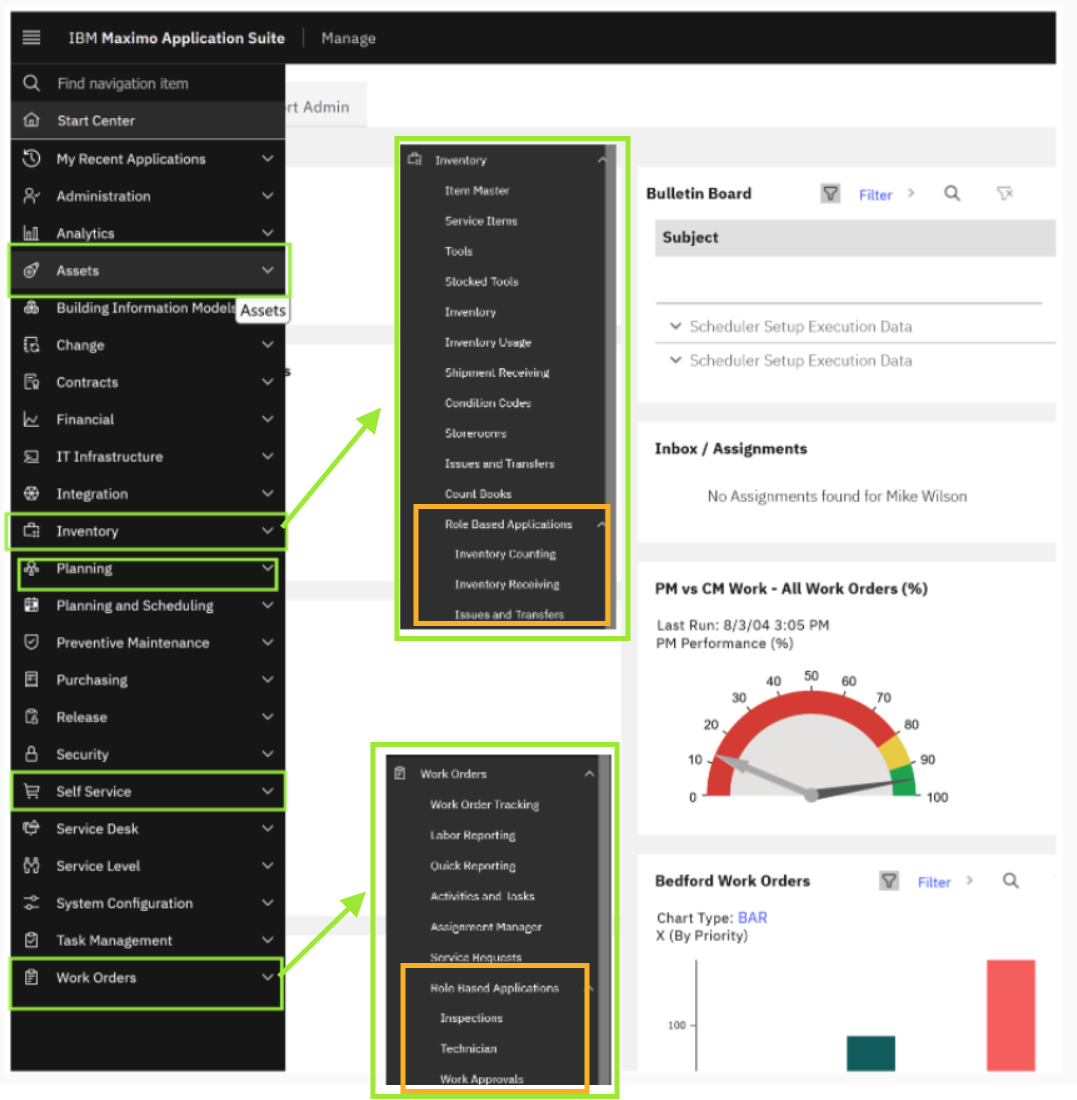This screenshot has height=1100, width=1077.
Task: Open Inventory Usage application
Action: [x=488, y=342]
